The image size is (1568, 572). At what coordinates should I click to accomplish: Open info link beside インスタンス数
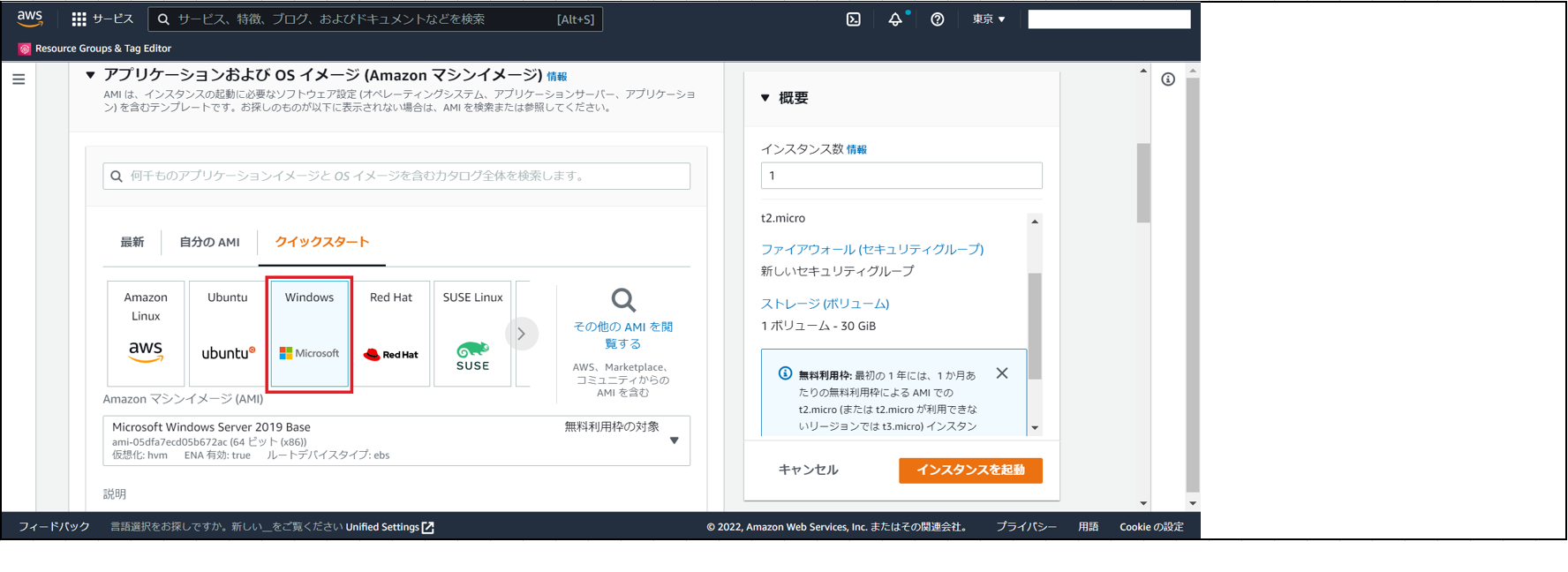pos(857,150)
